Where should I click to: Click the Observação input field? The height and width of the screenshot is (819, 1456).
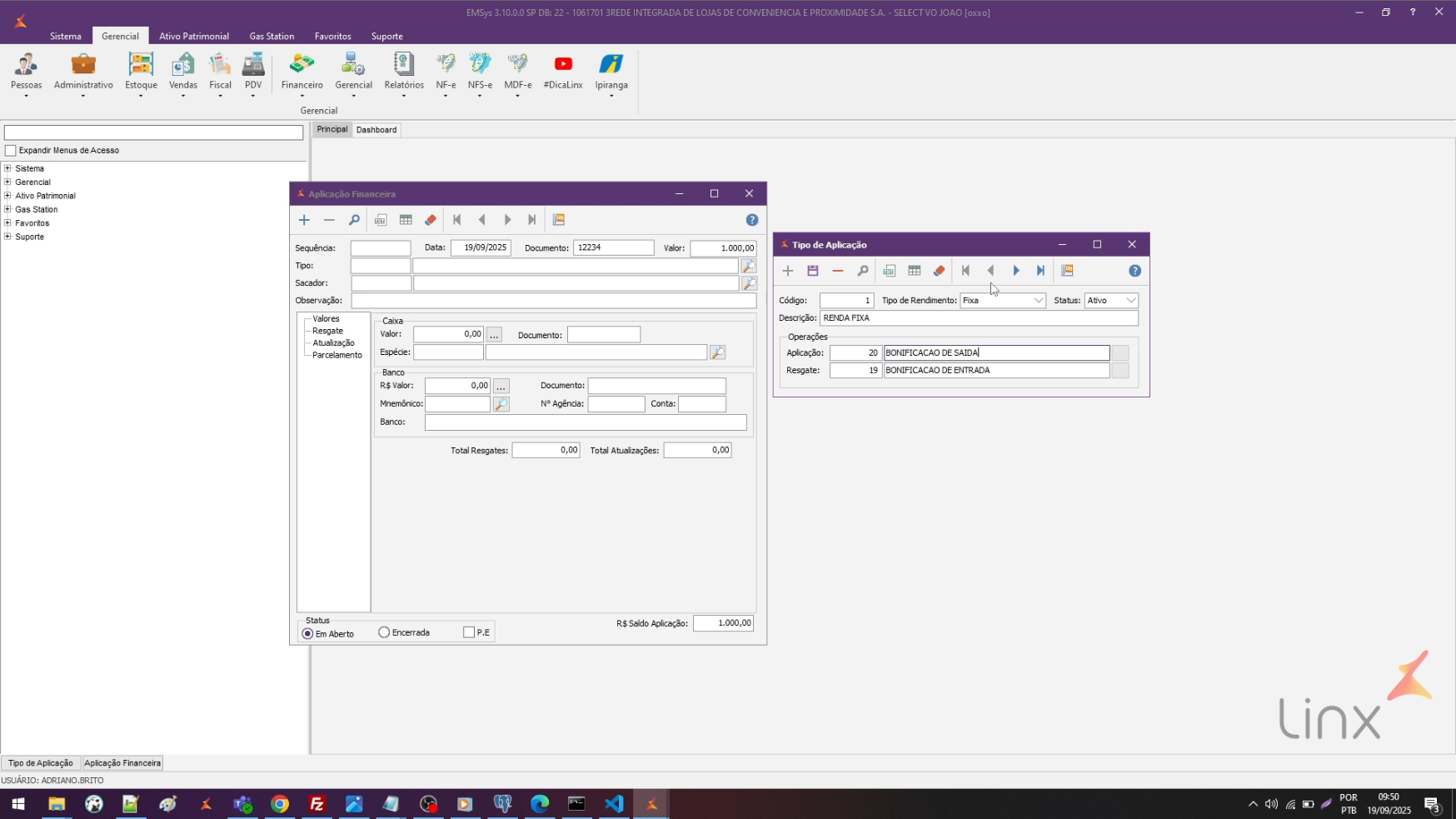(x=553, y=301)
